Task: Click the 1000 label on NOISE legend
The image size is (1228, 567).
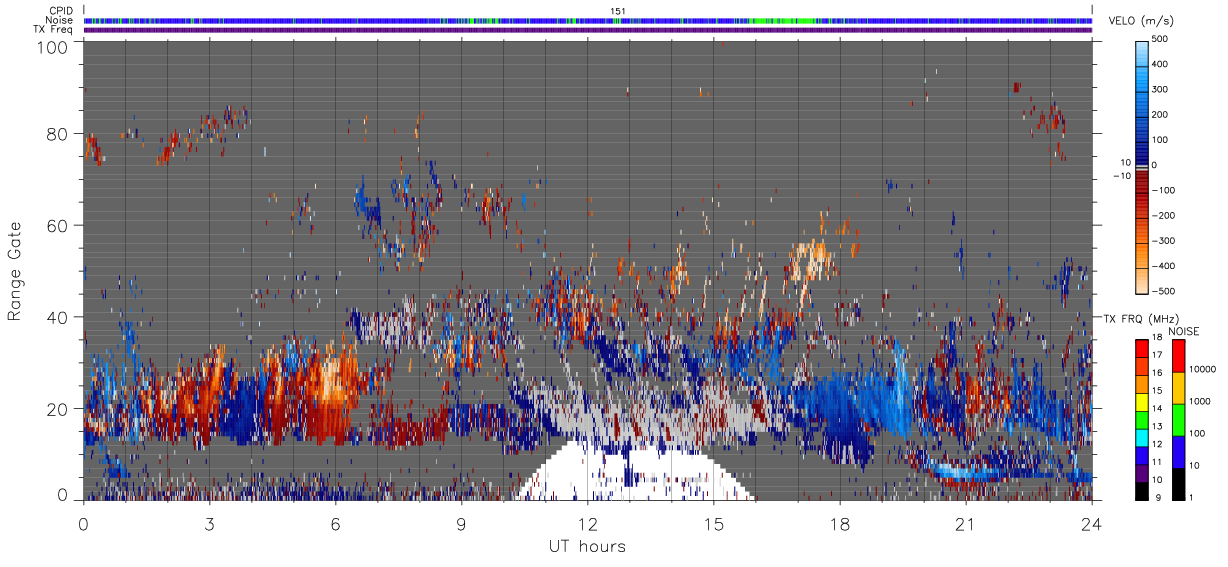Action: point(1201,401)
